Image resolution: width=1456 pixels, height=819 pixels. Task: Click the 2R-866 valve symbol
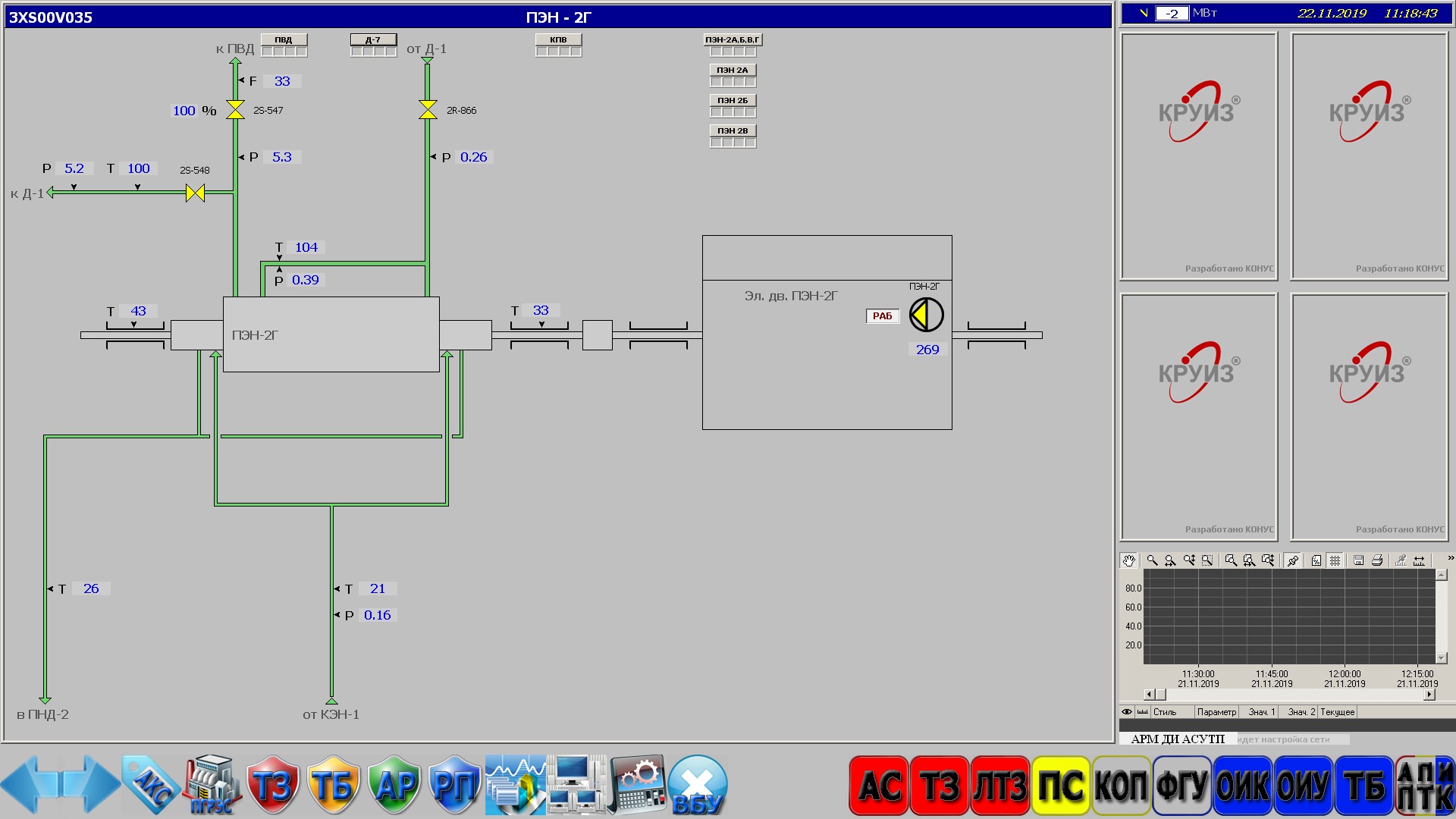428,110
